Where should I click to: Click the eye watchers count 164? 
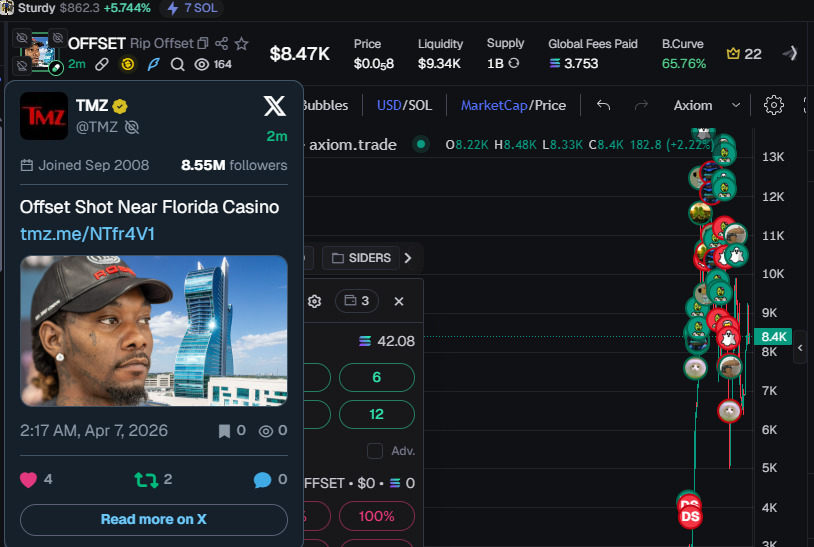coord(213,64)
